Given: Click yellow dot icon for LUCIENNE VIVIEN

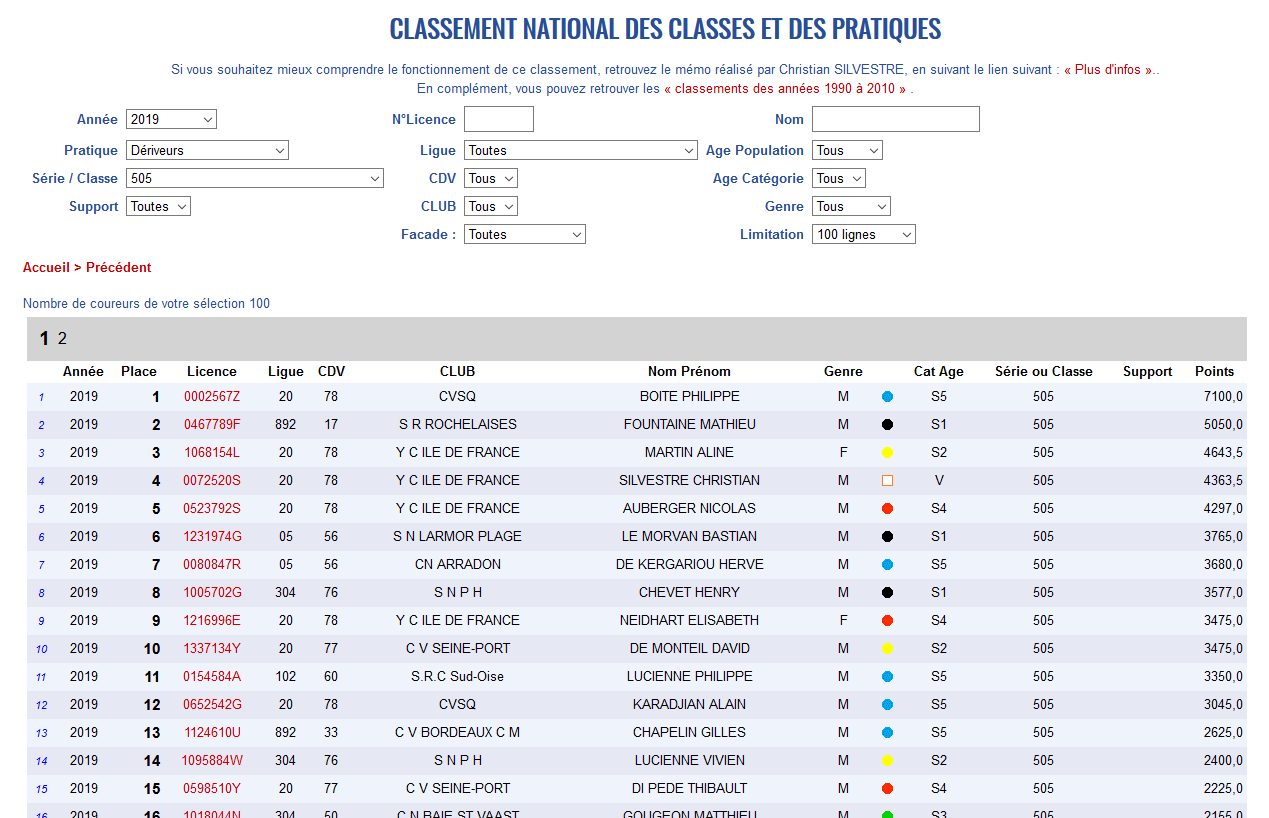Looking at the screenshot, I should click(887, 761).
